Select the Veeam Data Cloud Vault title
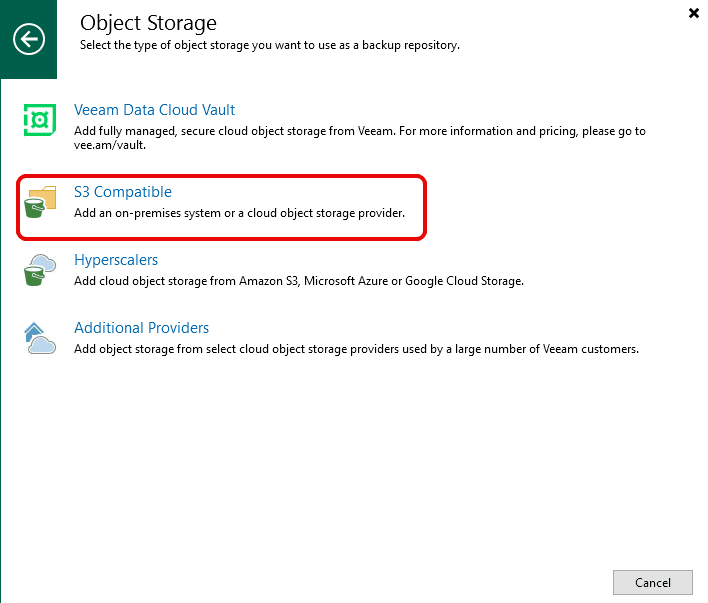The width and height of the screenshot is (708, 603). [x=154, y=110]
